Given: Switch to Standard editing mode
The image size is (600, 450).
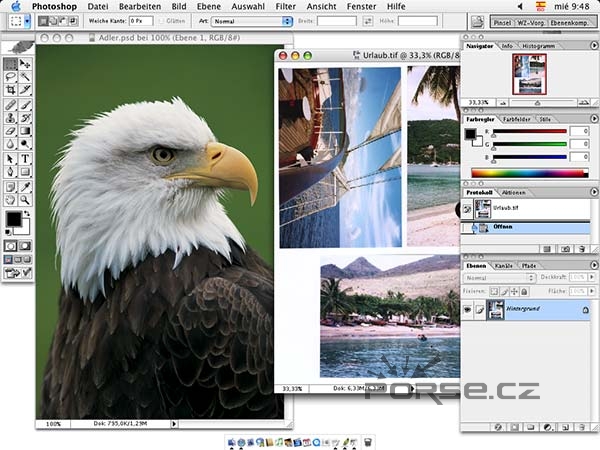Looking at the screenshot, I should 10,246.
